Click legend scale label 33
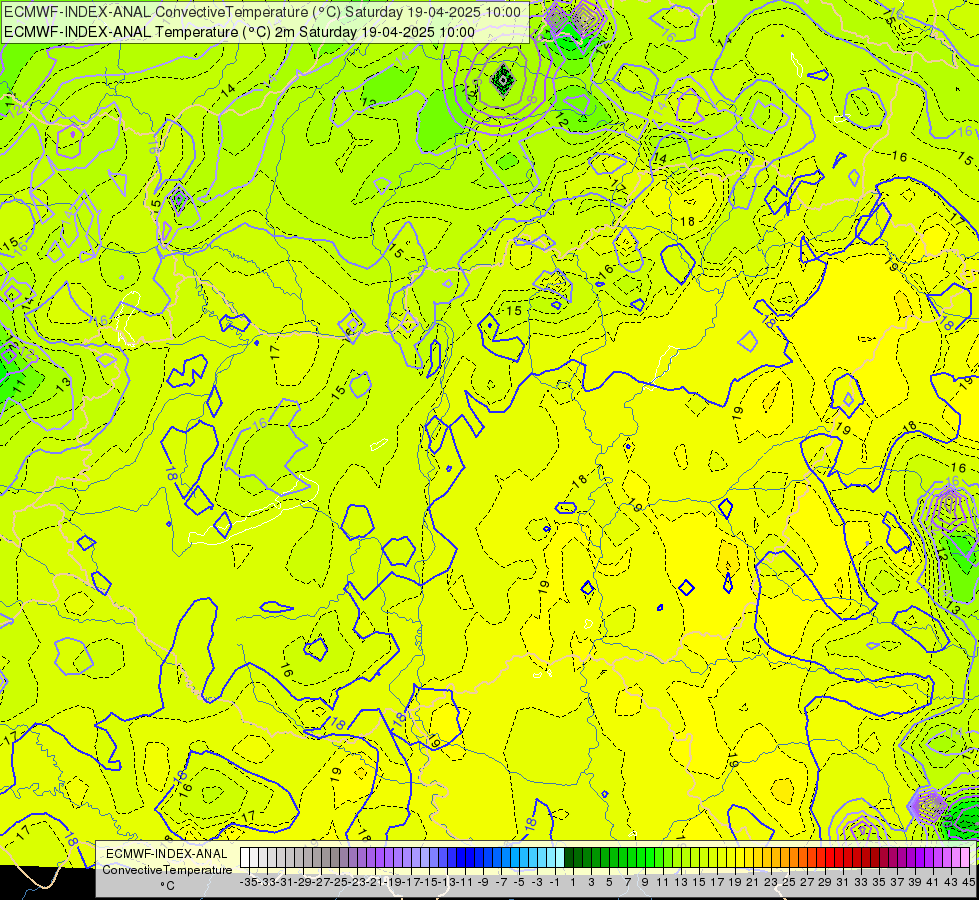This screenshot has width=979, height=900. coord(861,882)
